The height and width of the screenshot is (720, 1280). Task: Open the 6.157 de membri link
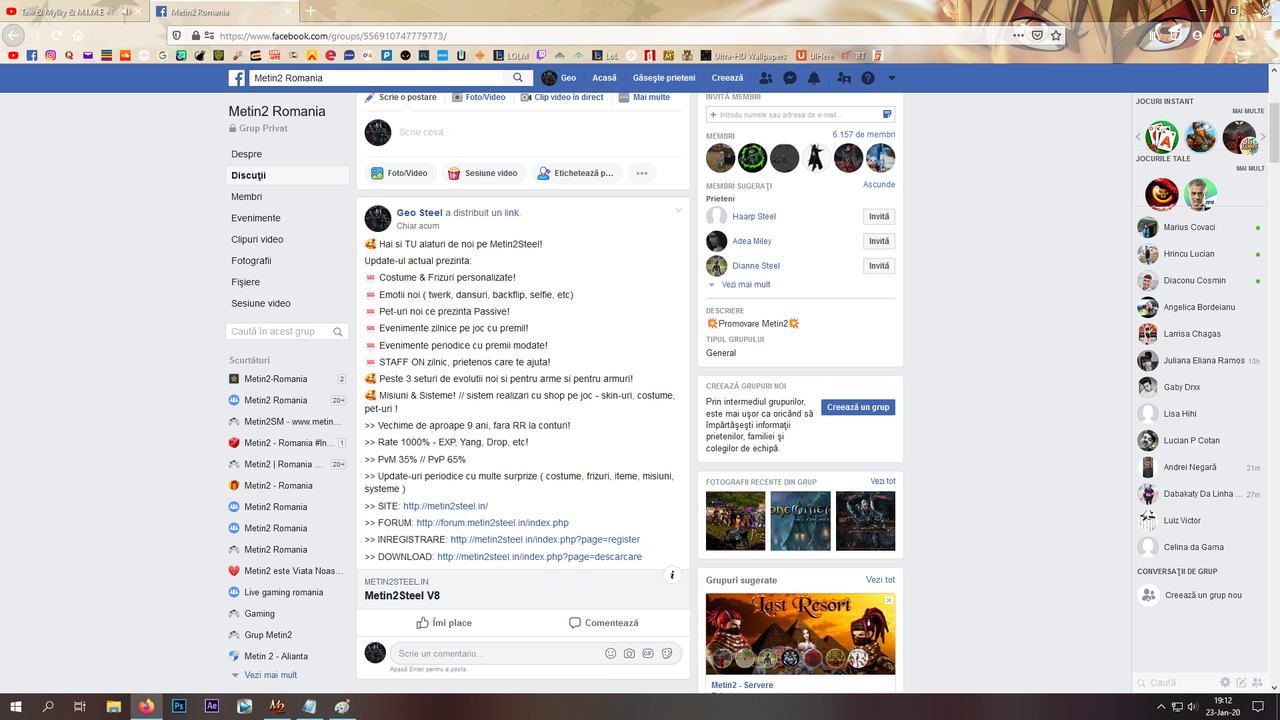pyautogui.click(x=864, y=134)
